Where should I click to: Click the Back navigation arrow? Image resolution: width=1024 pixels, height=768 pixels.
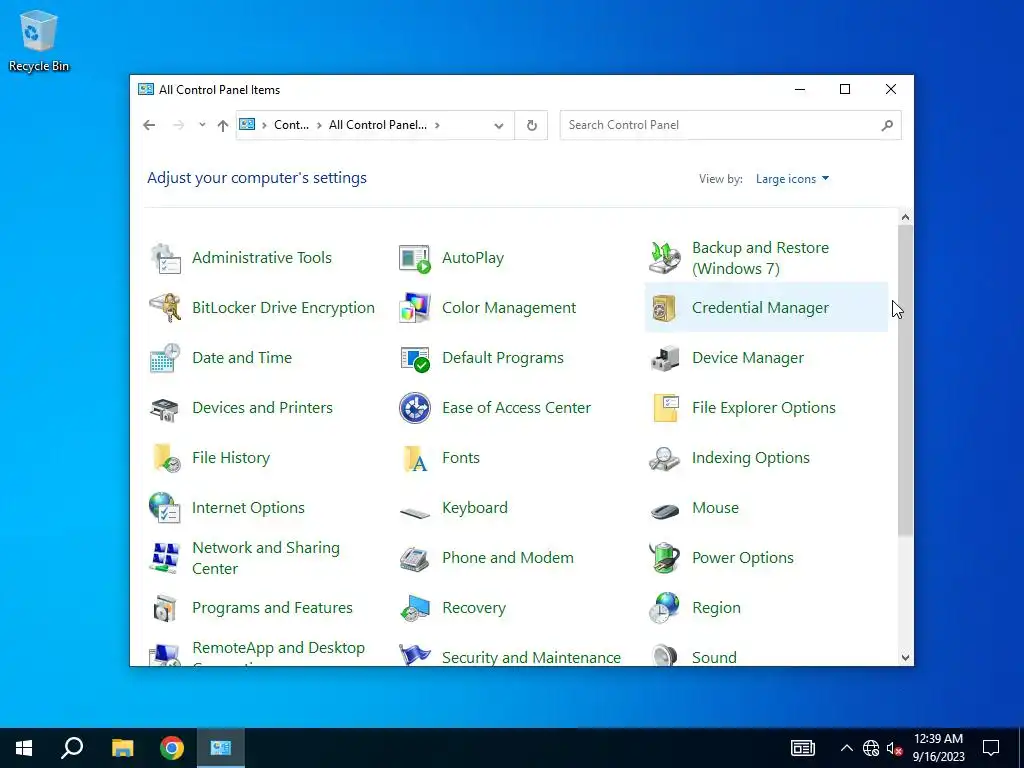150,125
